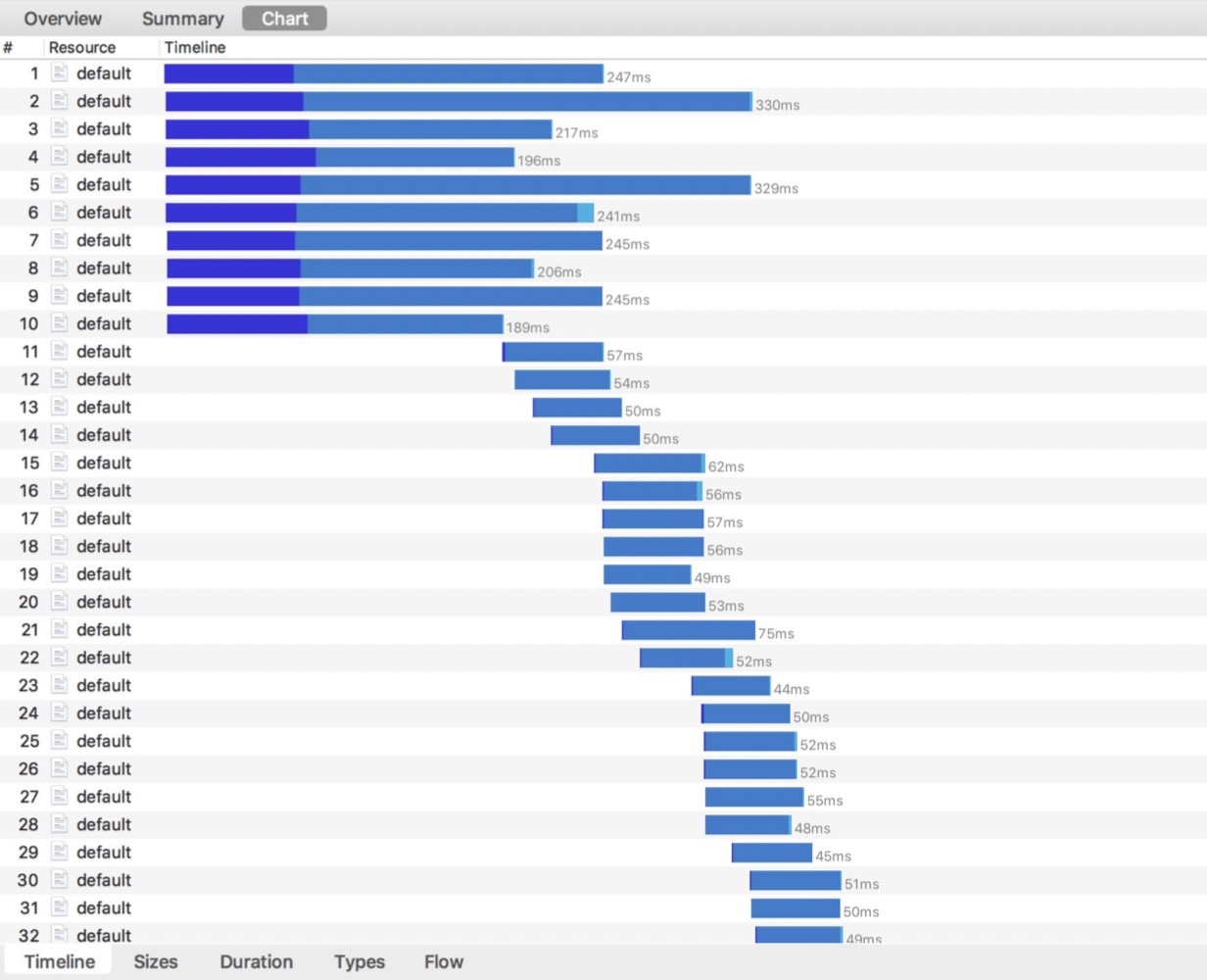Image resolution: width=1207 pixels, height=980 pixels.
Task: Select the resource icon in row 18
Action: pyautogui.click(x=60, y=546)
